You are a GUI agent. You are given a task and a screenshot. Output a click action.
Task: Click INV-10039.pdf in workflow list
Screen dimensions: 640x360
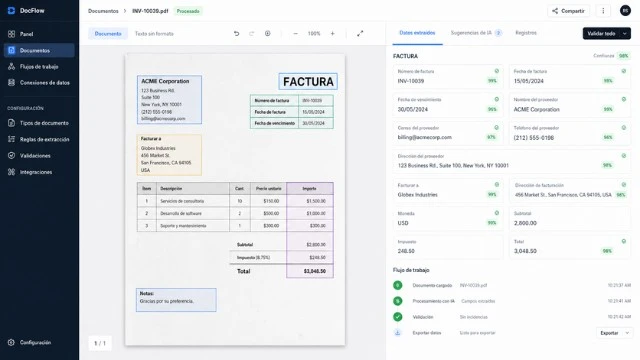click(473, 285)
